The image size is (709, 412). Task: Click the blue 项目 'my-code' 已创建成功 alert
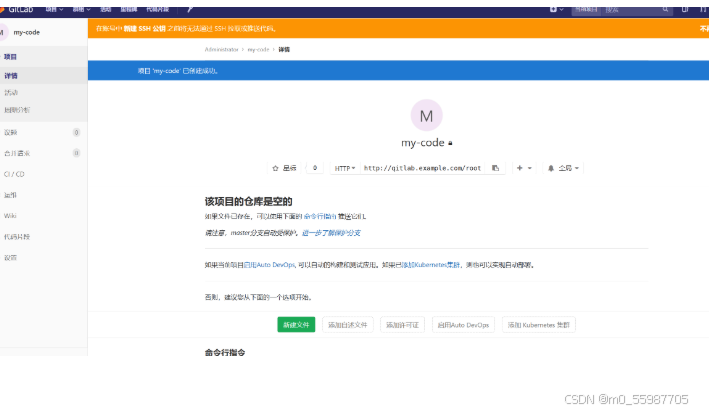(x=398, y=71)
